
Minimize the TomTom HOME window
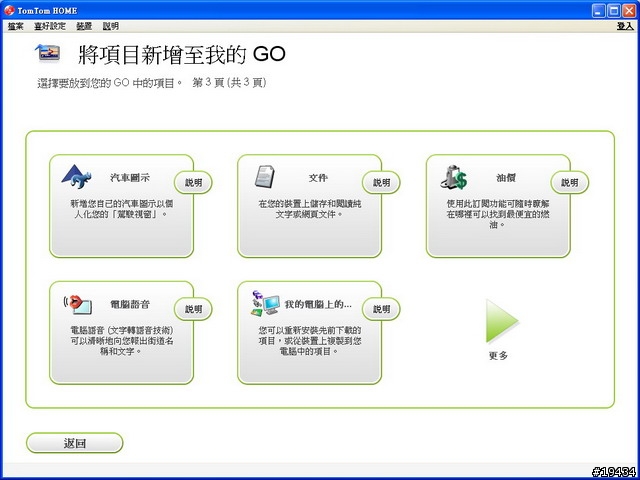(599, 11)
